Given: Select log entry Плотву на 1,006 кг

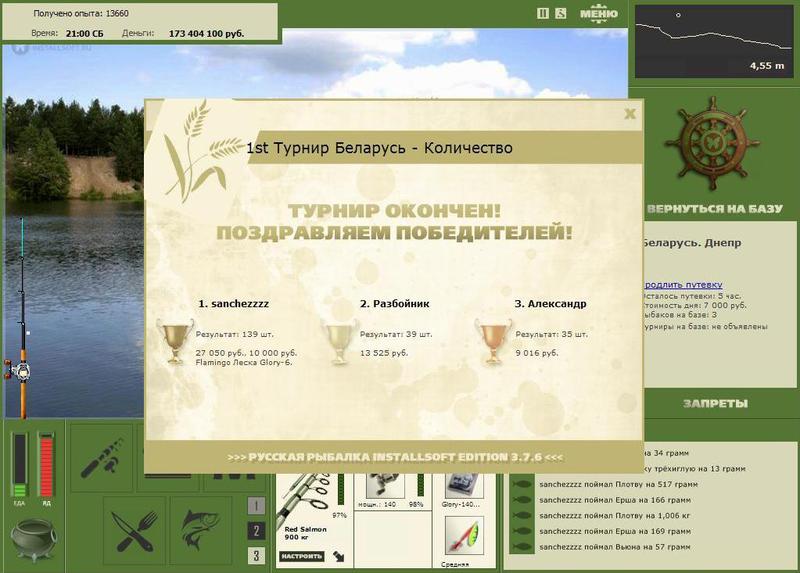Looking at the screenshot, I should coord(614,516).
